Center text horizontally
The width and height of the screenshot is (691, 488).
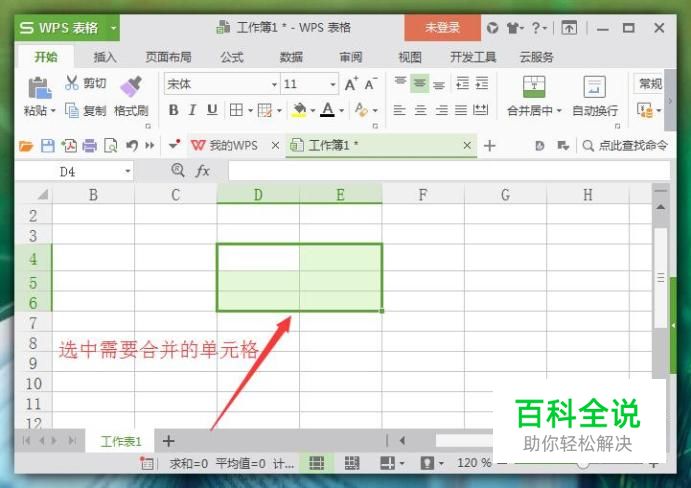420,110
